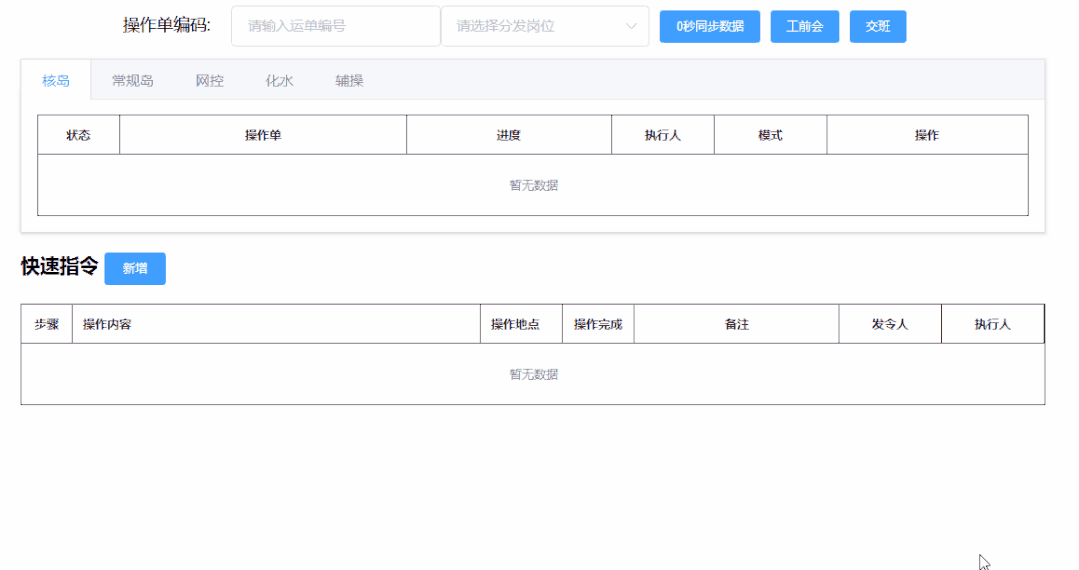Click the 状态 column header

click(78, 135)
